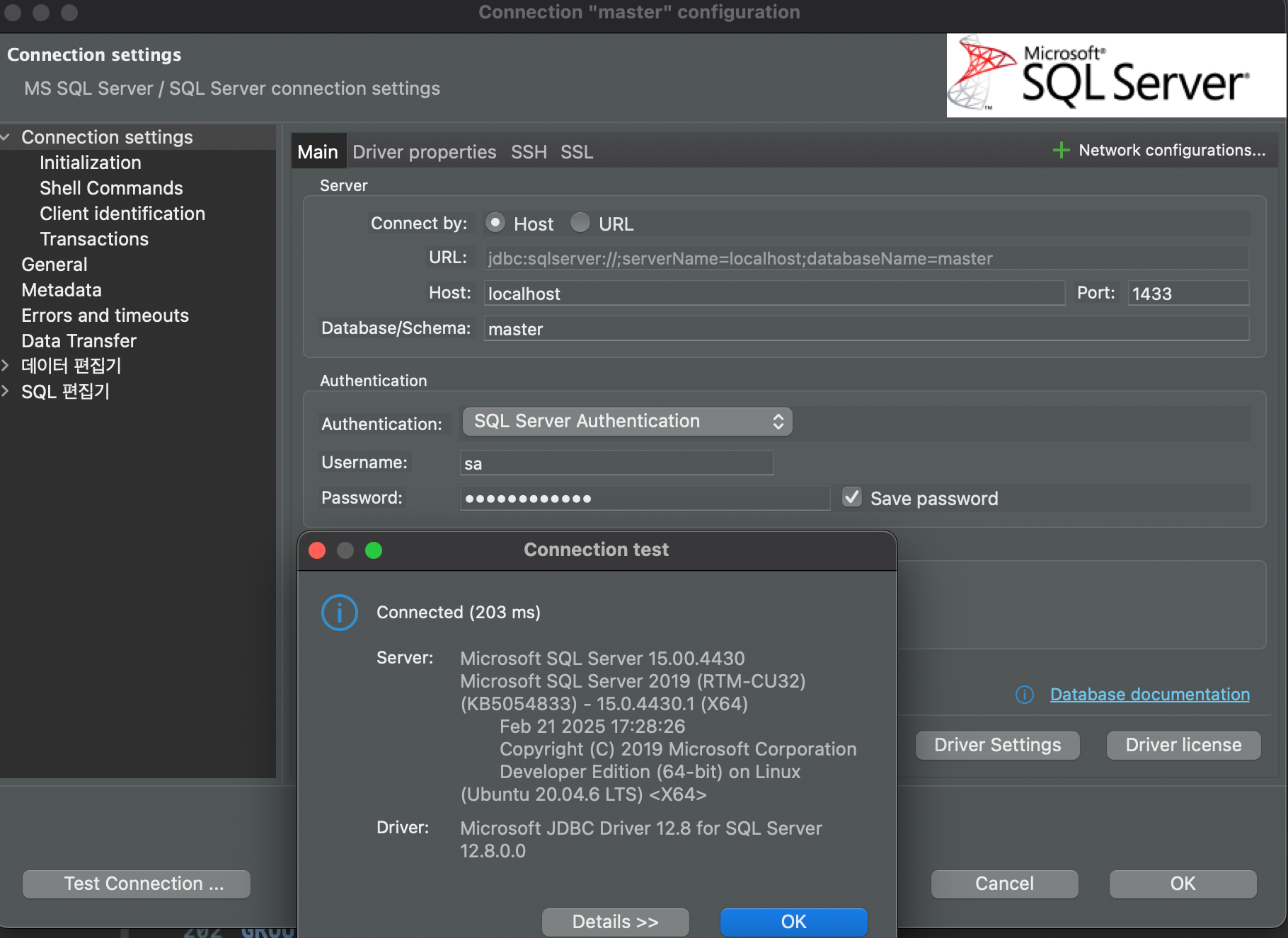
Task: Open the Database documentation link
Action: click(1150, 695)
